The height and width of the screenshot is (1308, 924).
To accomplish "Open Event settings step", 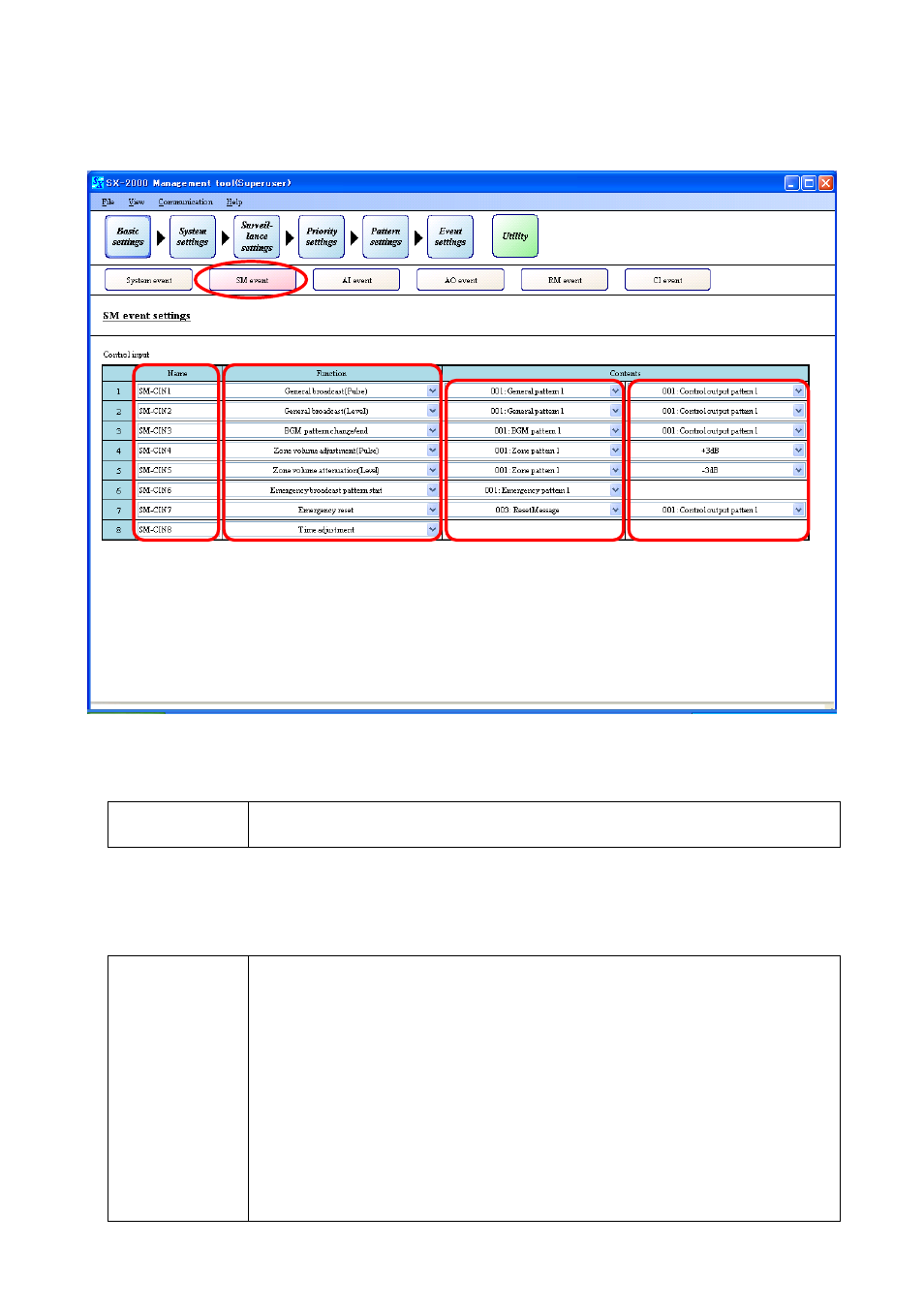I will pyautogui.click(x=450, y=236).
